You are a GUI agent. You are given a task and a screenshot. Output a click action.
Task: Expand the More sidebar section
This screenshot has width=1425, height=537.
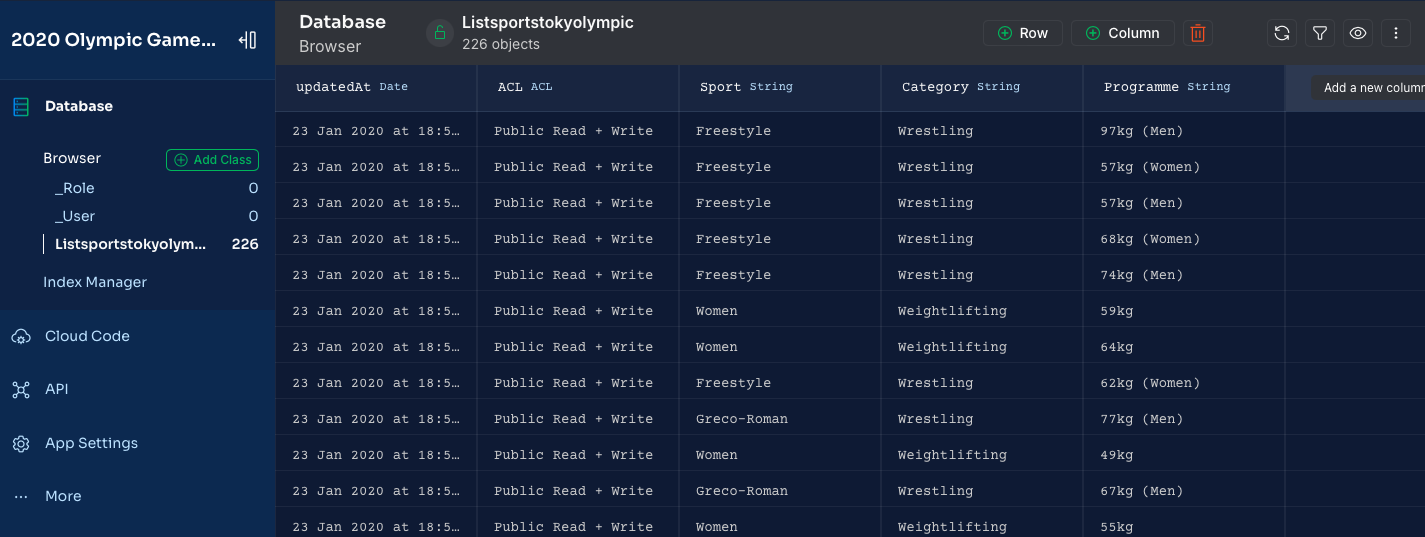[63, 496]
